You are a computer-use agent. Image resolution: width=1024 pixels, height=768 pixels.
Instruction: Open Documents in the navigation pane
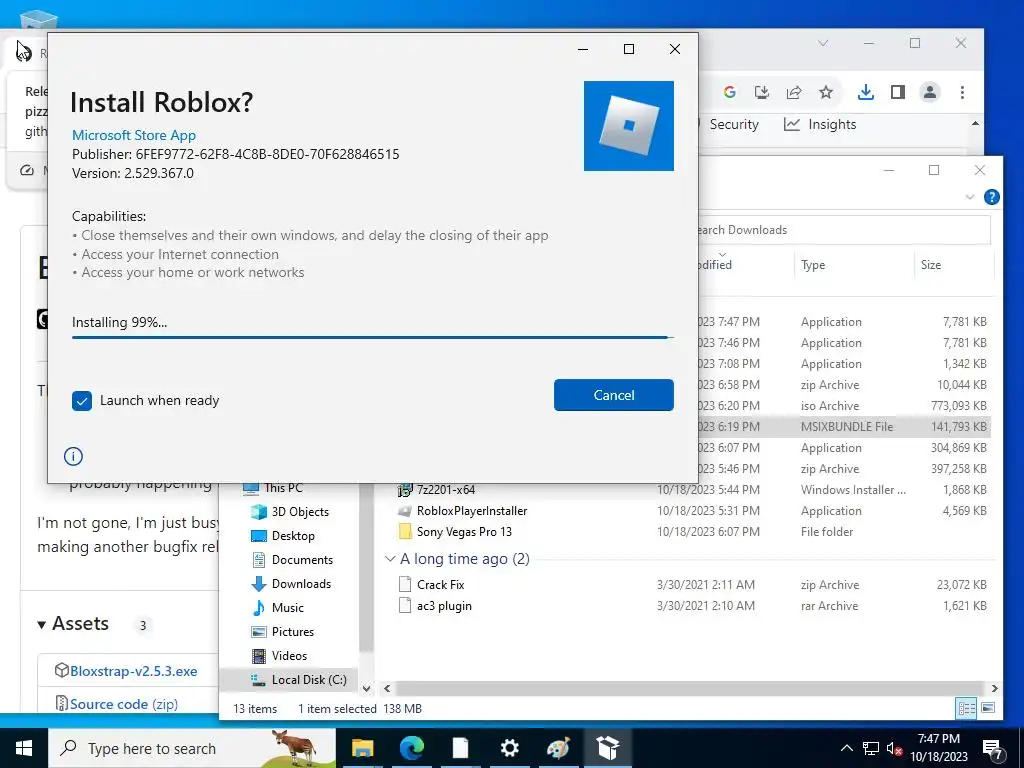tap(302, 560)
